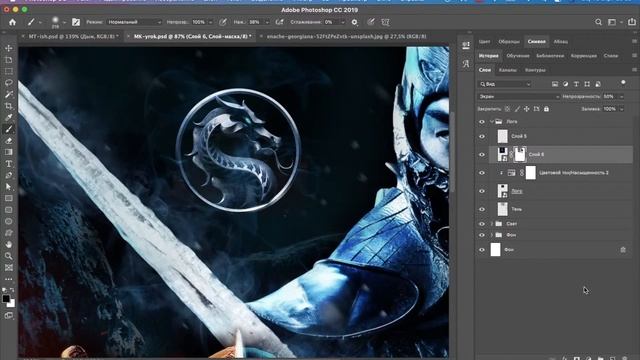Screen dimensions: 640x360
Task: Click the background color swatch
Action: pos(11,304)
